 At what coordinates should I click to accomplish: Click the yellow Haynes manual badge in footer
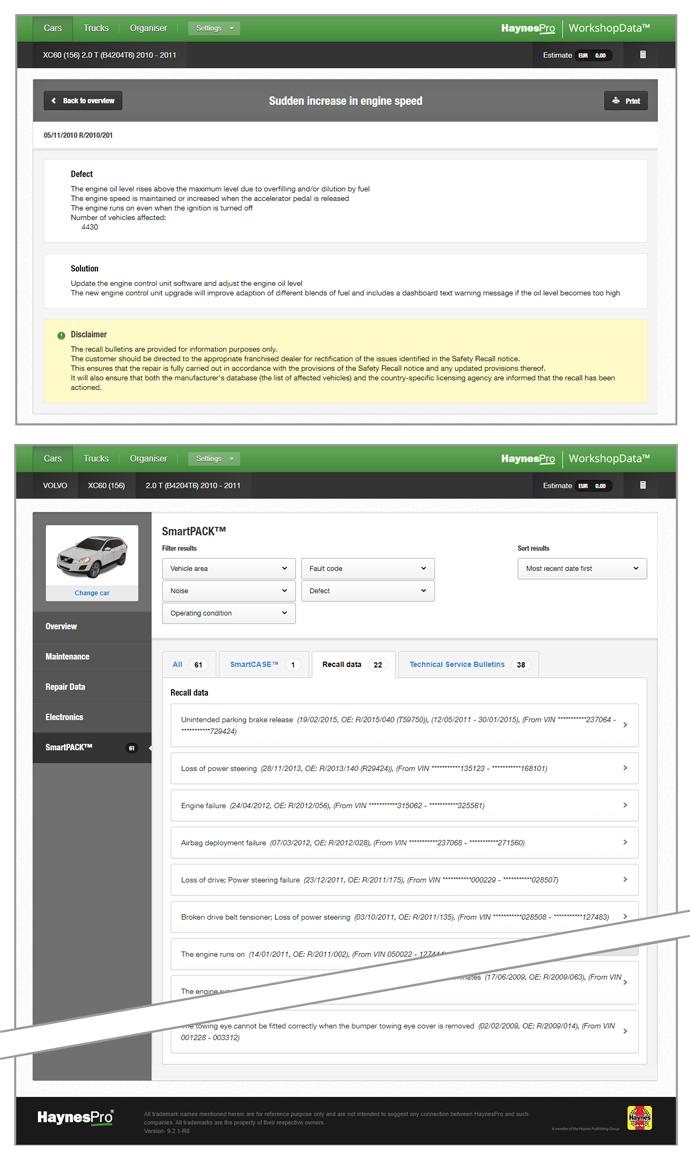click(x=640, y=1117)
